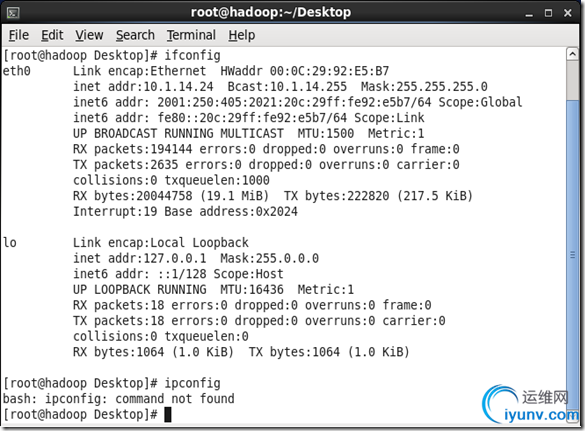This screenshot has height=431, width=585.
Task: Open the Edit menu
Action: 52,35
